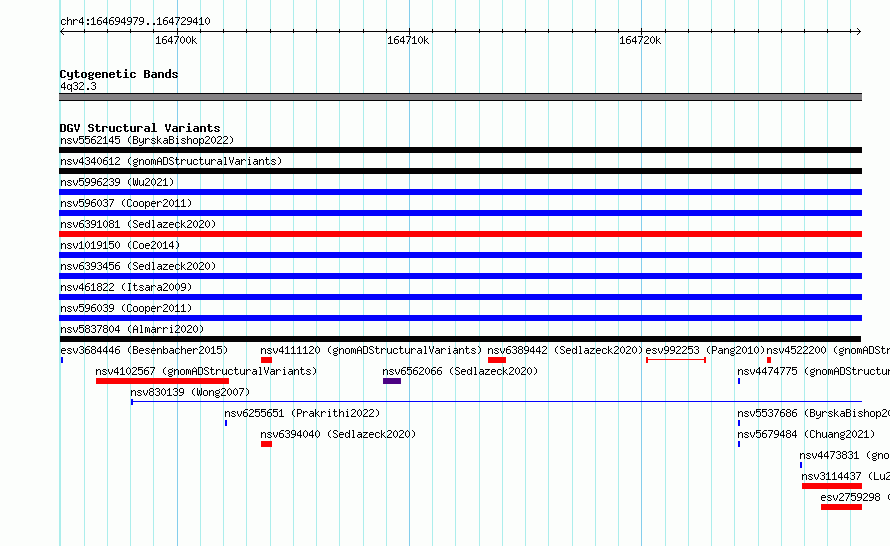This screenshot has height=546, width=890.
Task: Select the blue bar under nsv596037
Action: (x=460, y=213)
